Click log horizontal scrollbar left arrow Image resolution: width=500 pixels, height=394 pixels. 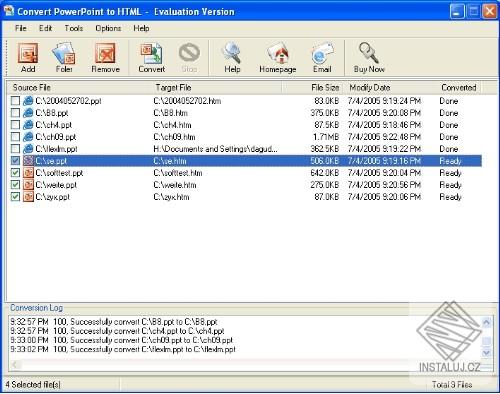click(x=15, y=365)
